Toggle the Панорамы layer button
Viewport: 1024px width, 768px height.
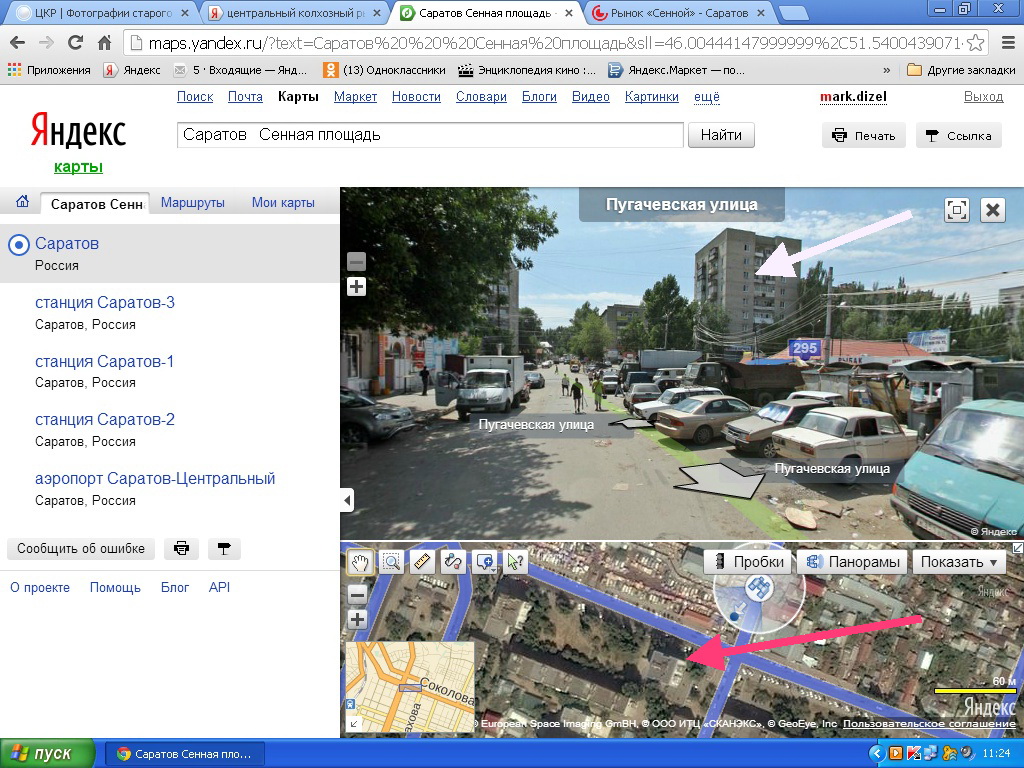(852, 562)
